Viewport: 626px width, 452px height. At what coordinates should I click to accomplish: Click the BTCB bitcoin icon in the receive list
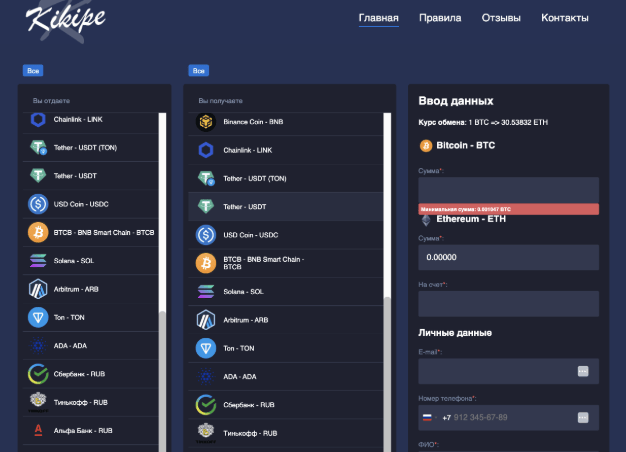coord(206,263)
